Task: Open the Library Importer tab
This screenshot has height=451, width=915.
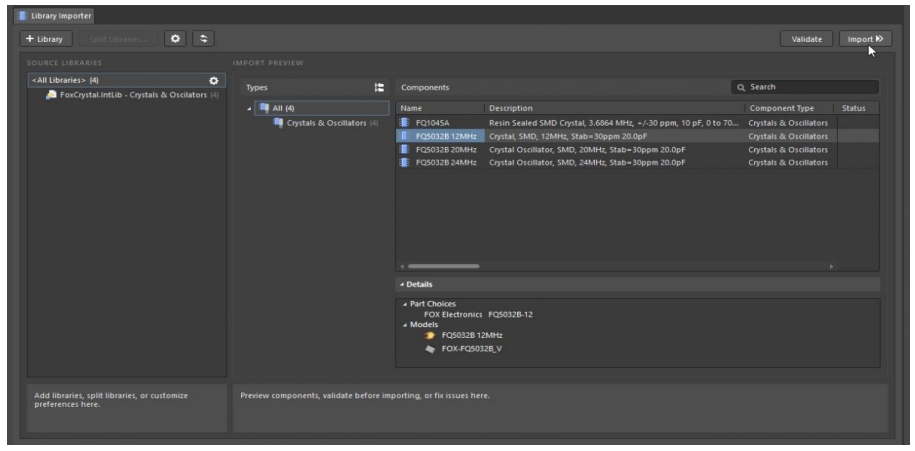Action: (x=54, y=16)
